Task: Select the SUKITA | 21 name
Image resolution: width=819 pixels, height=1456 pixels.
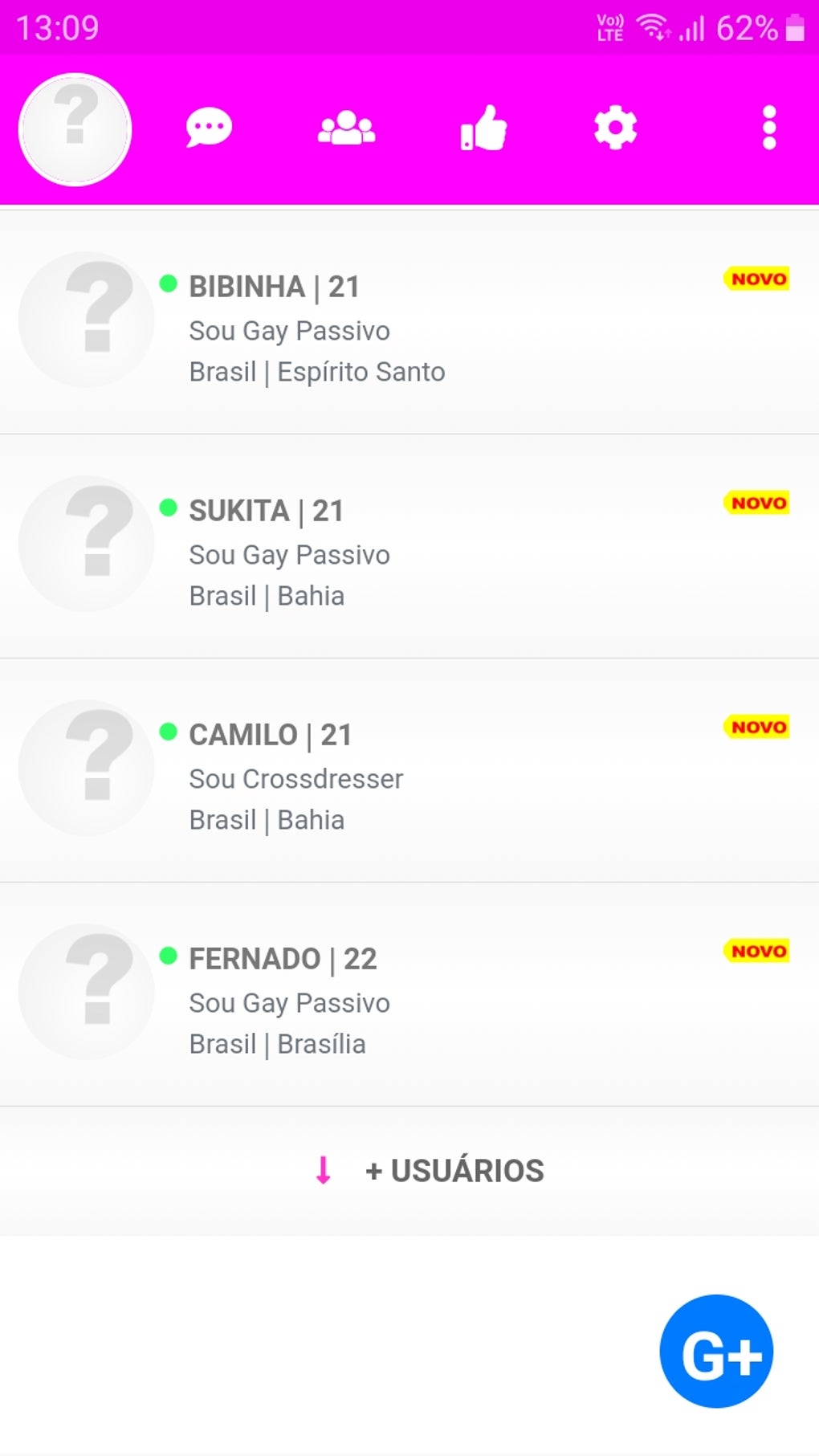Action: tap(266, 511)
